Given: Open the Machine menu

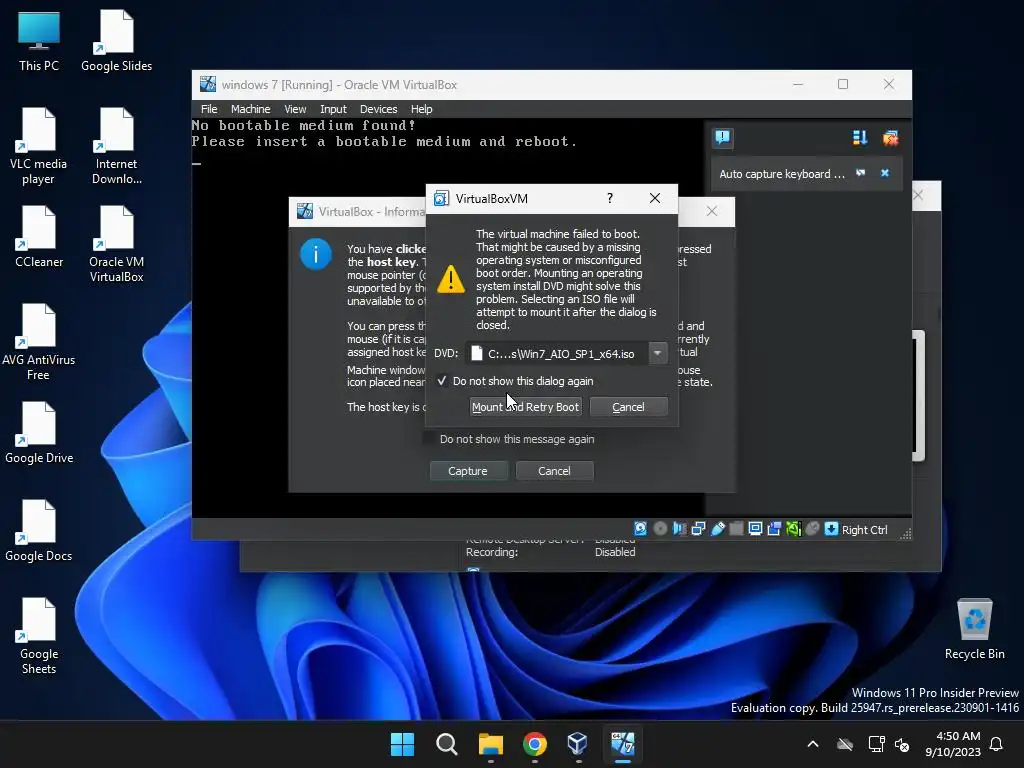Looking at the screenshot, I should [x=250, y=109].
